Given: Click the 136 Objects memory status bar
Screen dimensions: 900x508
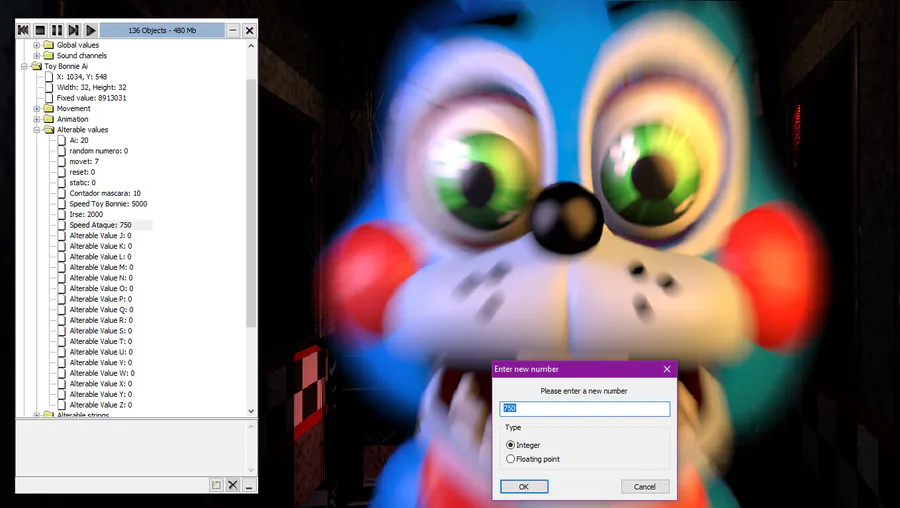Looking at the screenshot, I should (162, 30).
